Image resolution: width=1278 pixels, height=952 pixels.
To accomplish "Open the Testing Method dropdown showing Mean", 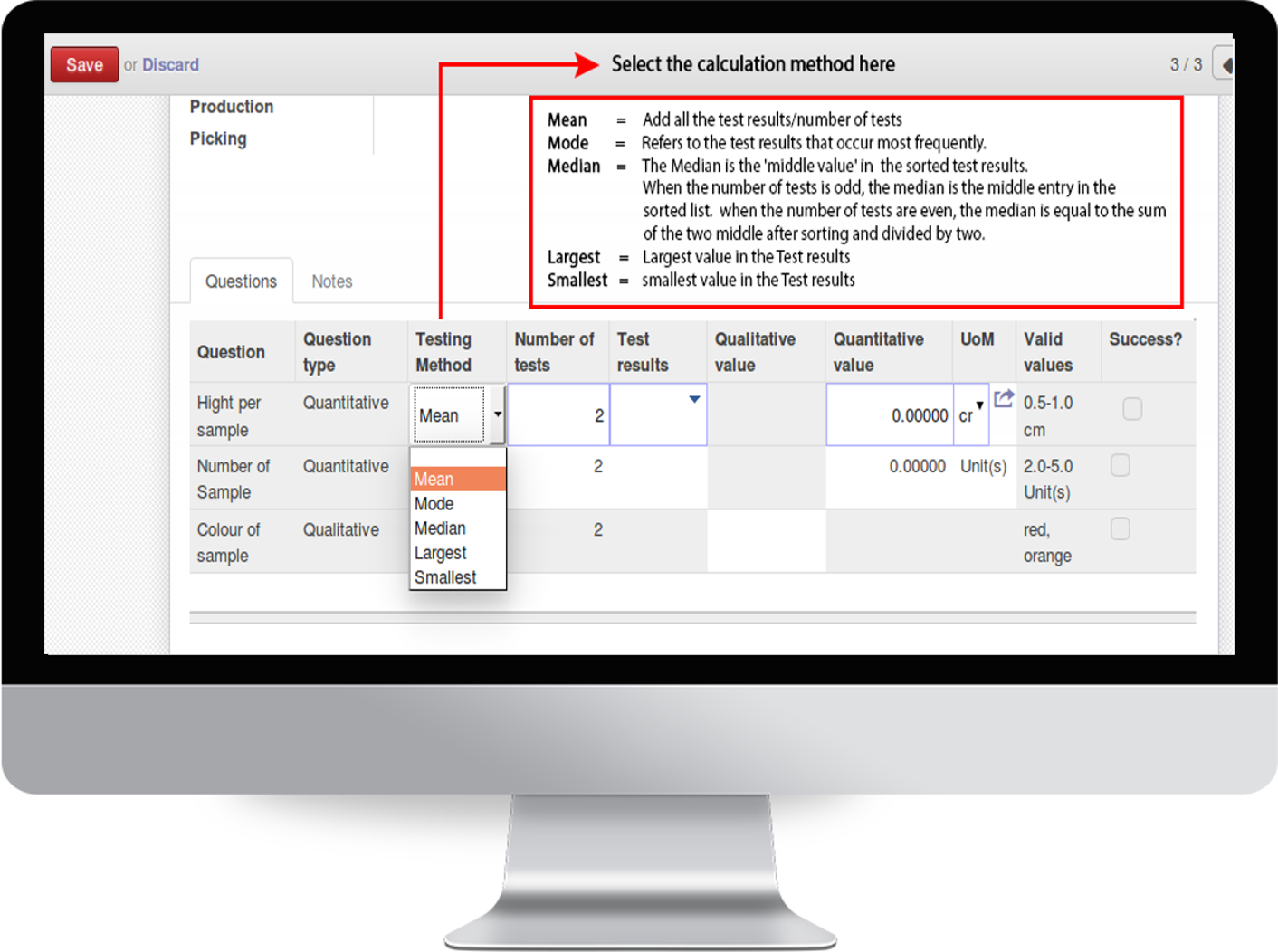I will pos(458,414).
